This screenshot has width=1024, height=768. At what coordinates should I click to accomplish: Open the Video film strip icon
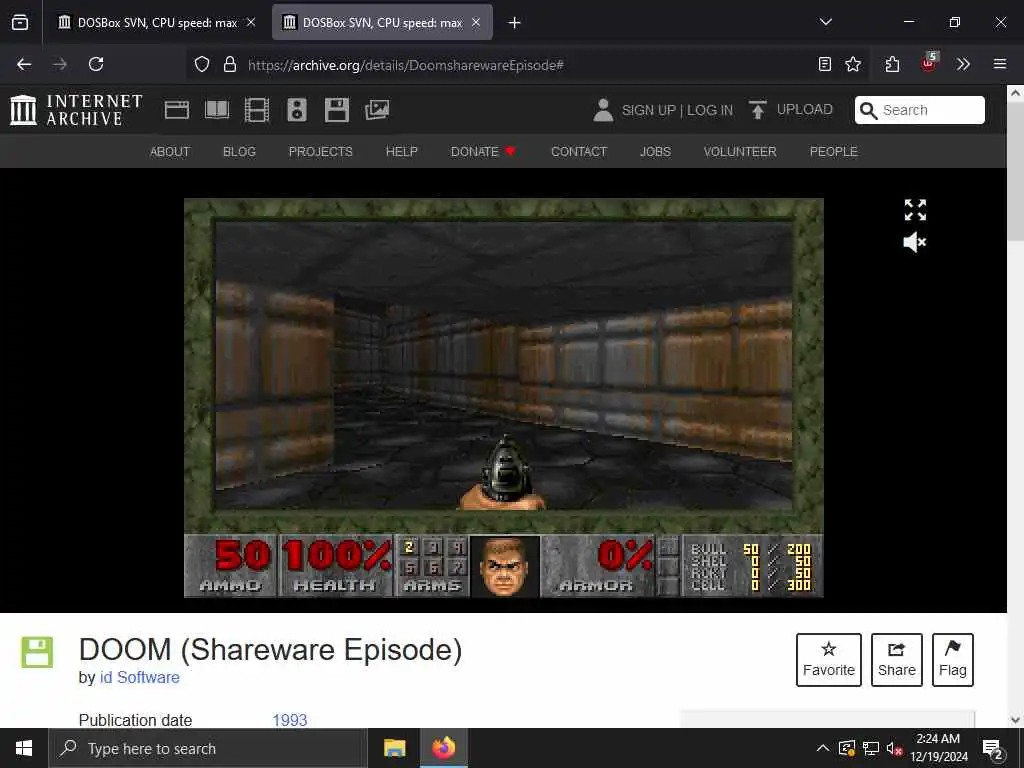[x=257, y=110]
